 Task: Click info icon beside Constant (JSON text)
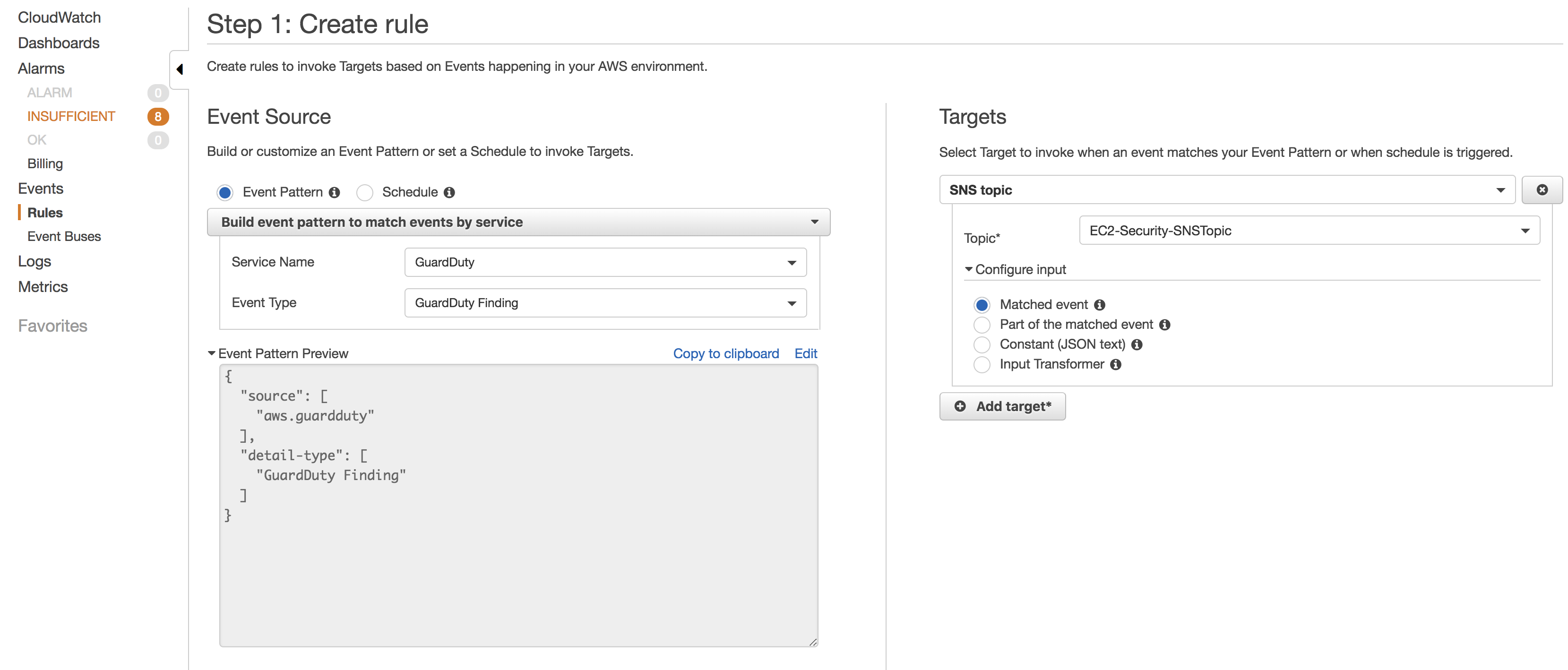(1137, 344)
